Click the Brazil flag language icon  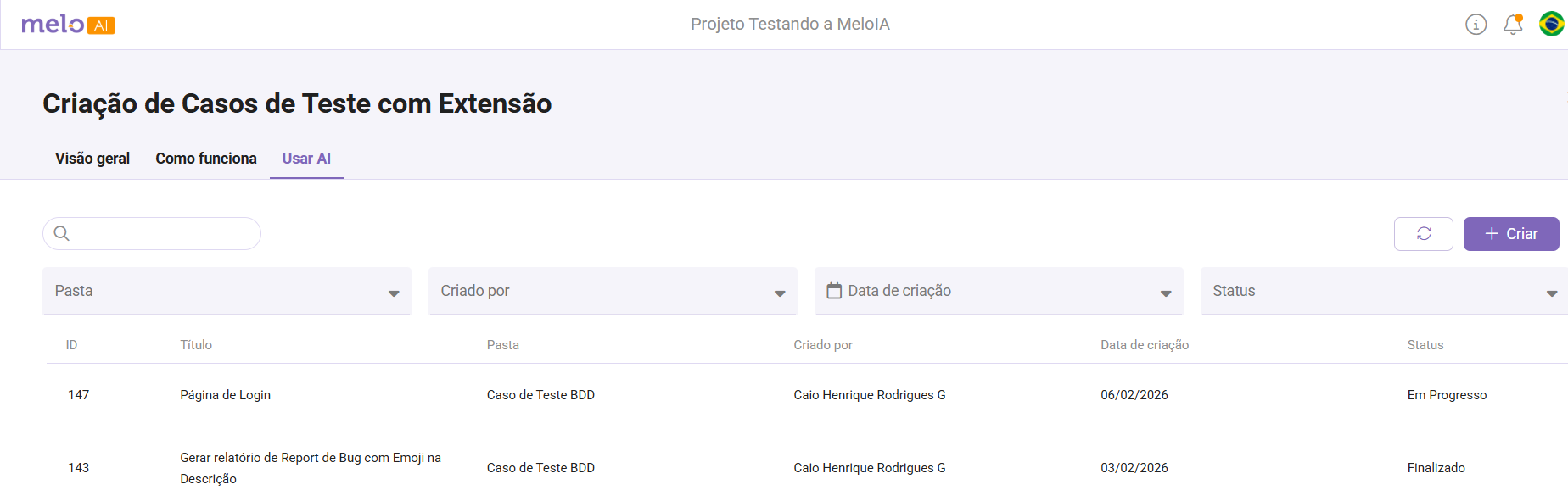tap(1551, 25)
